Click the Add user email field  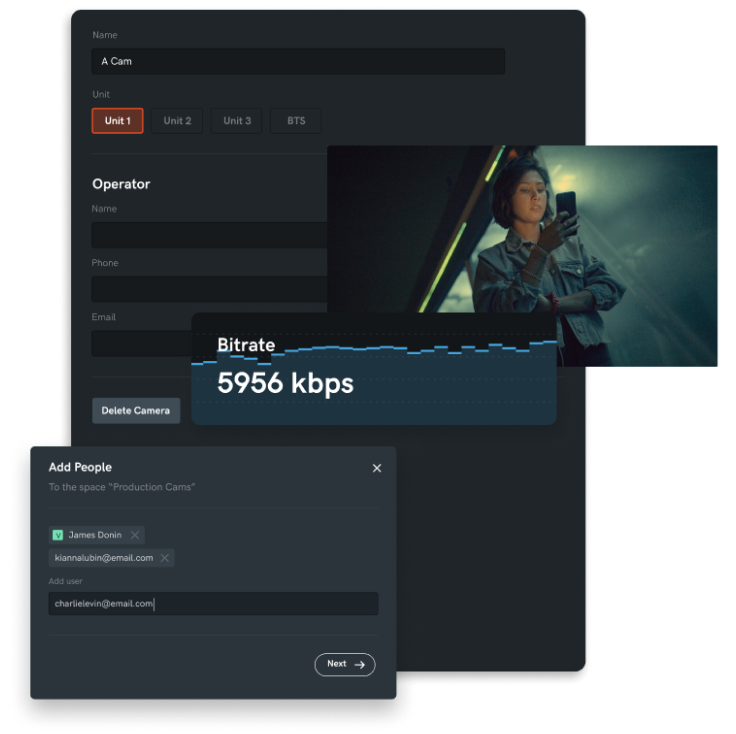[213, 604]
